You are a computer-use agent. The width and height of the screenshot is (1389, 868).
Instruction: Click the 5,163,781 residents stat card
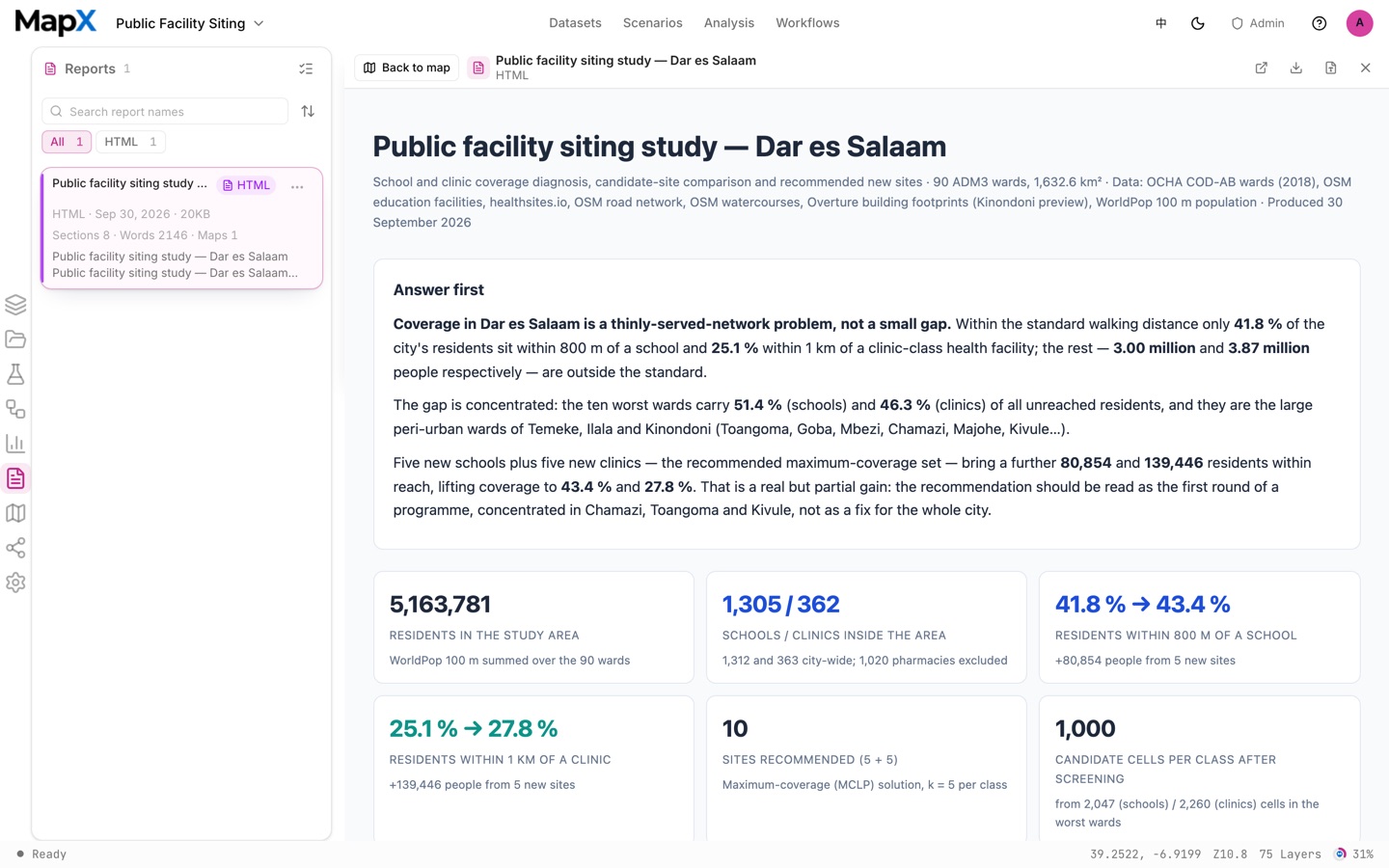click(x=533, y=628)
